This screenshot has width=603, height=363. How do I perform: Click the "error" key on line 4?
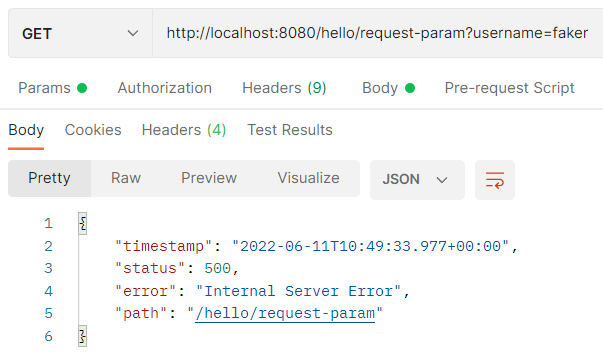click(x=145, y=291)
